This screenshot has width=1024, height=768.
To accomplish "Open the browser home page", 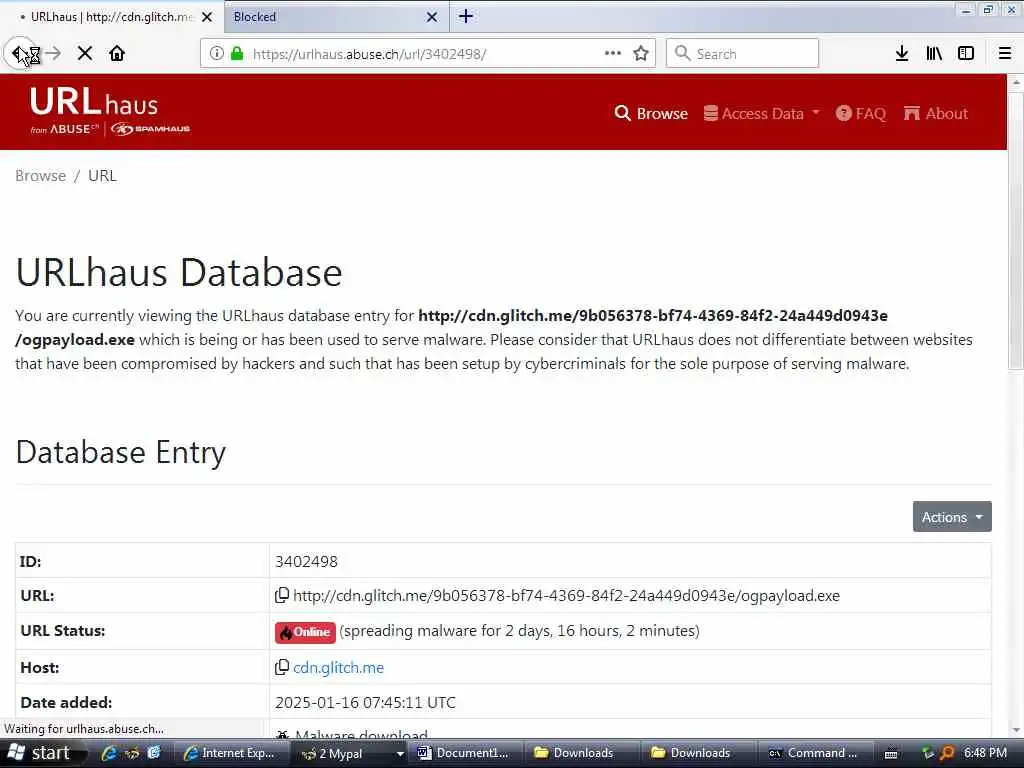I will [x=117, y=54].
